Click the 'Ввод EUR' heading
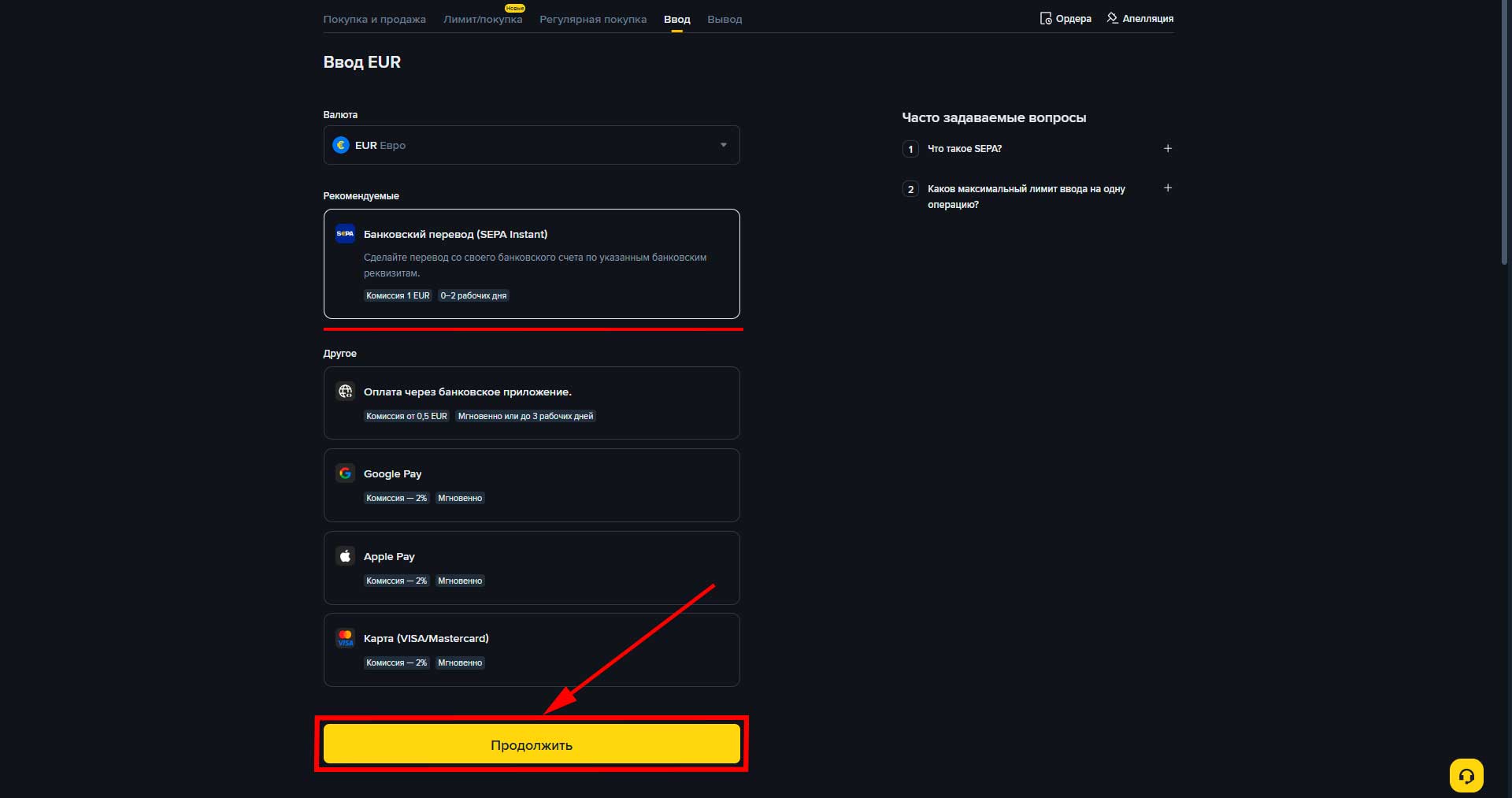 [361, 62]
